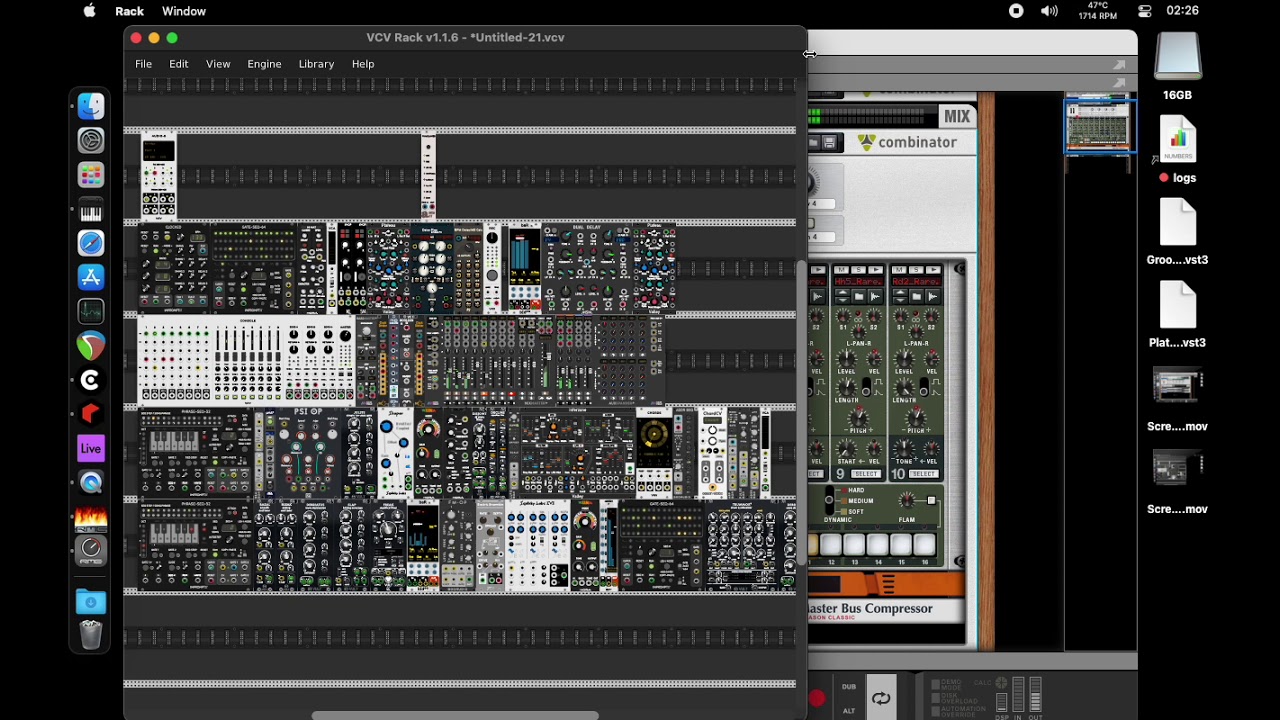Click the Reason rack navigator thumbnail
The image size is (1280, 720).
click(x=1100, y=126)
